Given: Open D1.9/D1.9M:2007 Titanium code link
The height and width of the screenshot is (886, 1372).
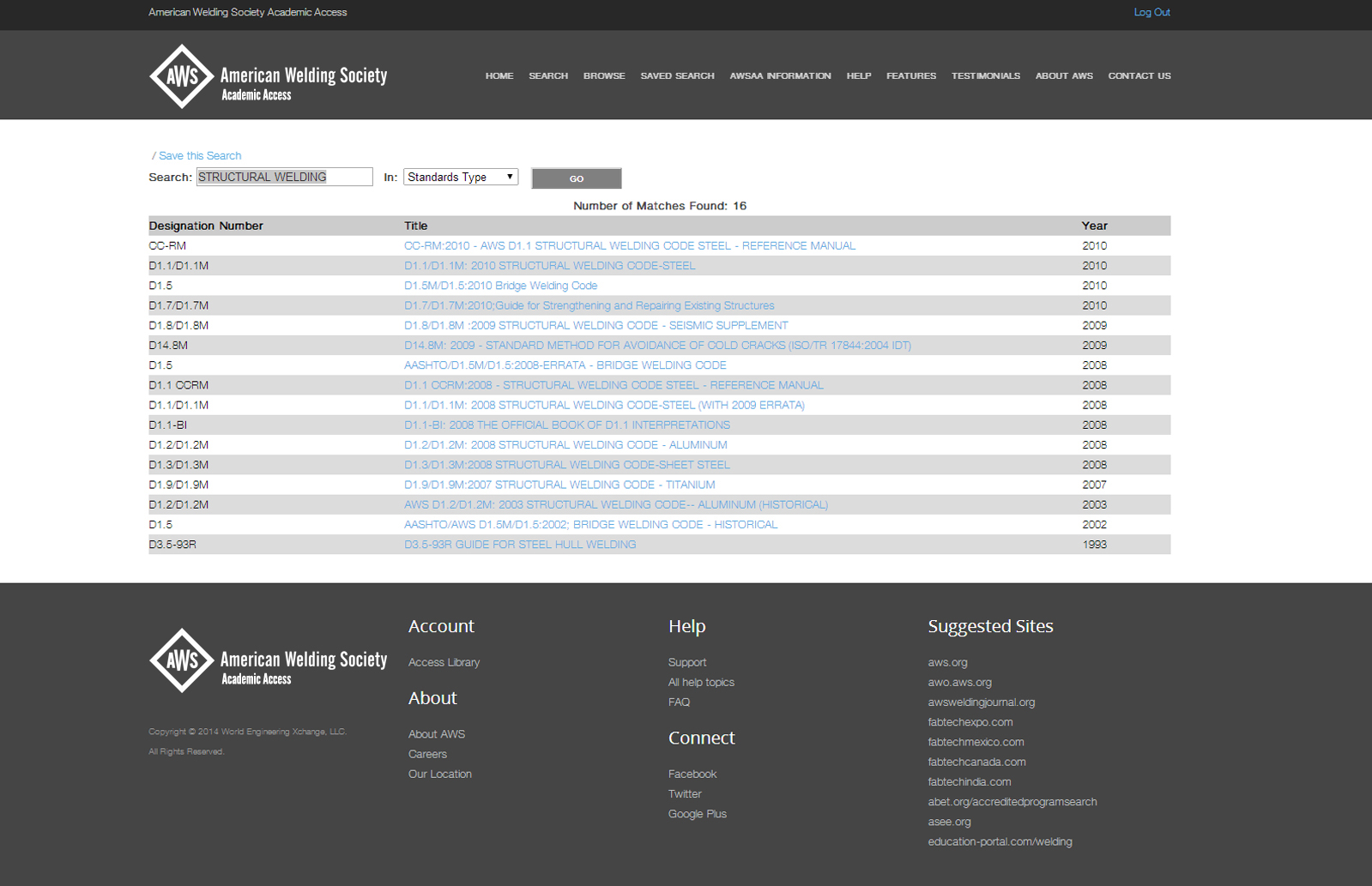Looking at the screenshot, I should tap(559, 485).
